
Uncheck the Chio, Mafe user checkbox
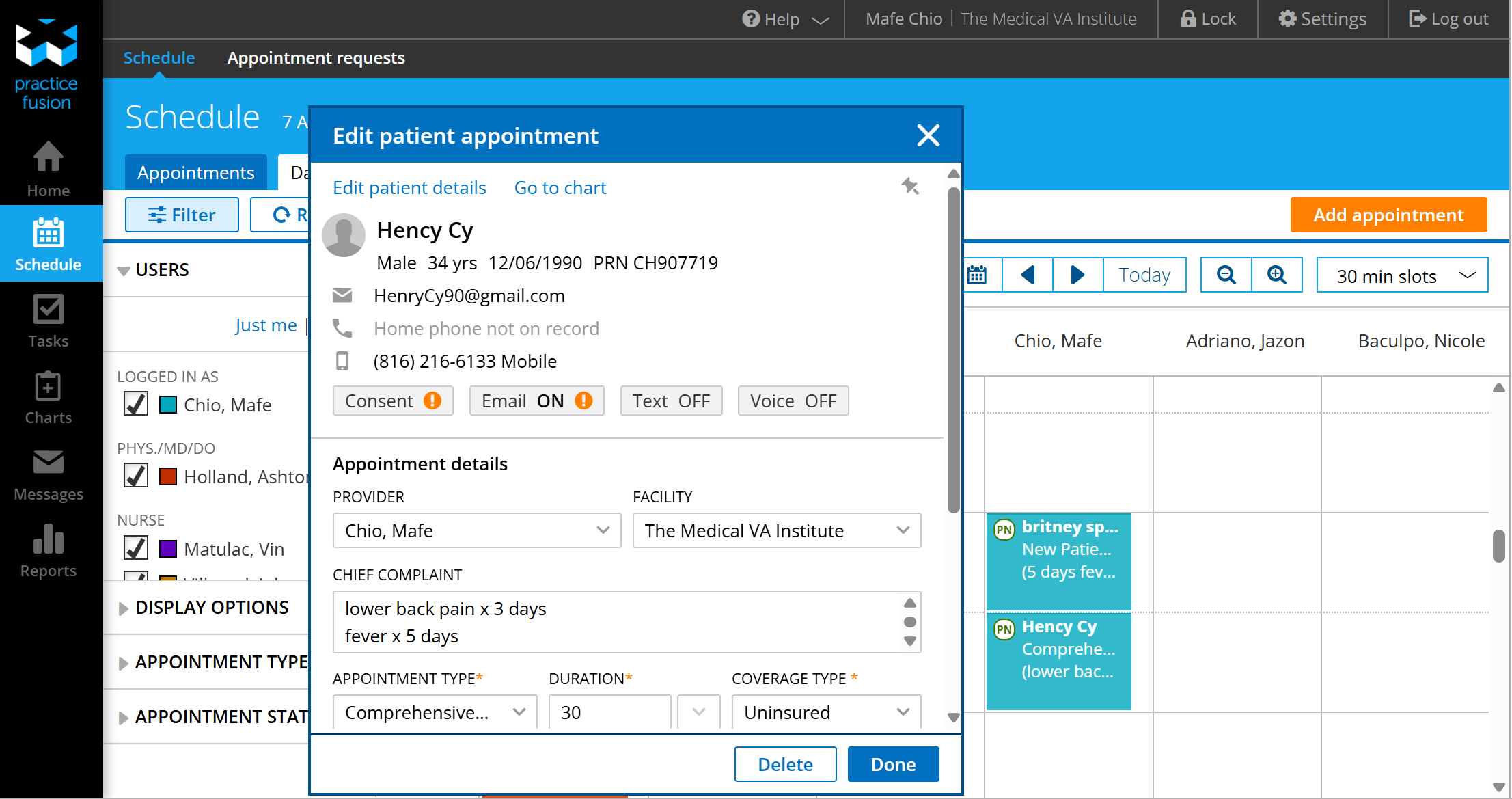click(135, 404)
